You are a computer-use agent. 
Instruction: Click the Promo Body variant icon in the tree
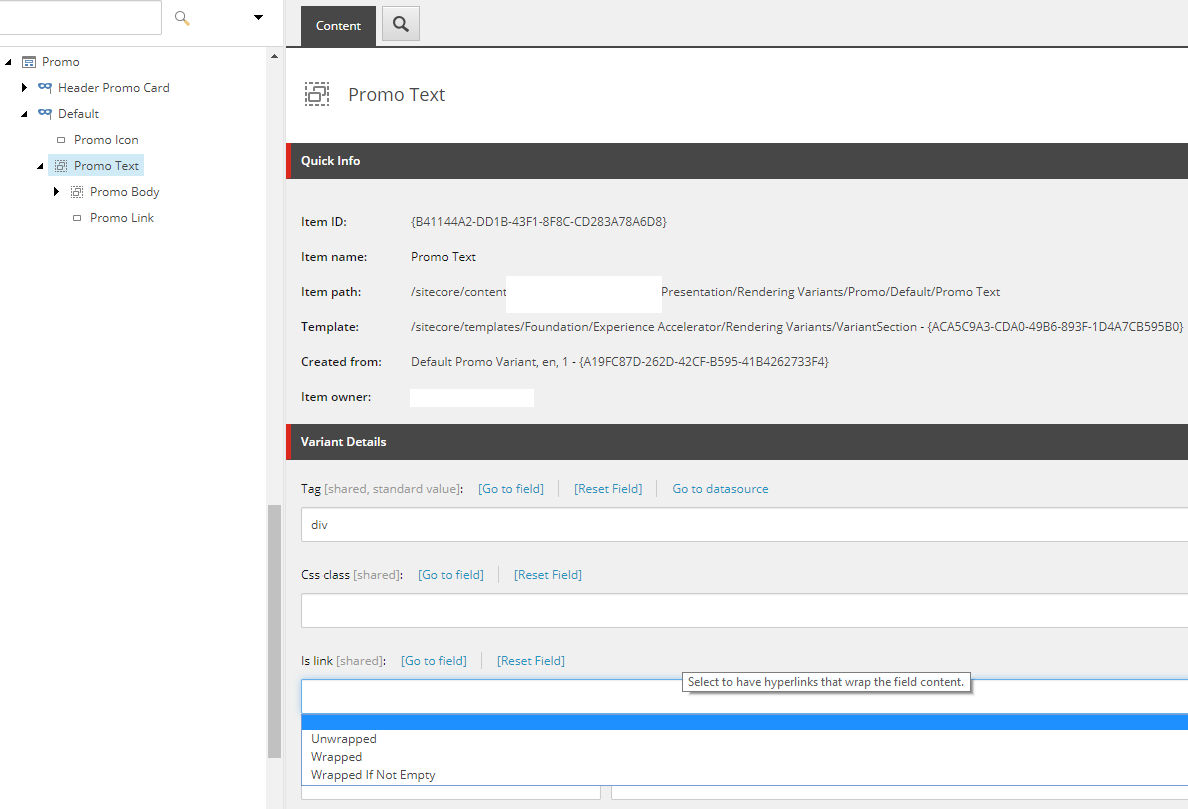tap(77, 191)
